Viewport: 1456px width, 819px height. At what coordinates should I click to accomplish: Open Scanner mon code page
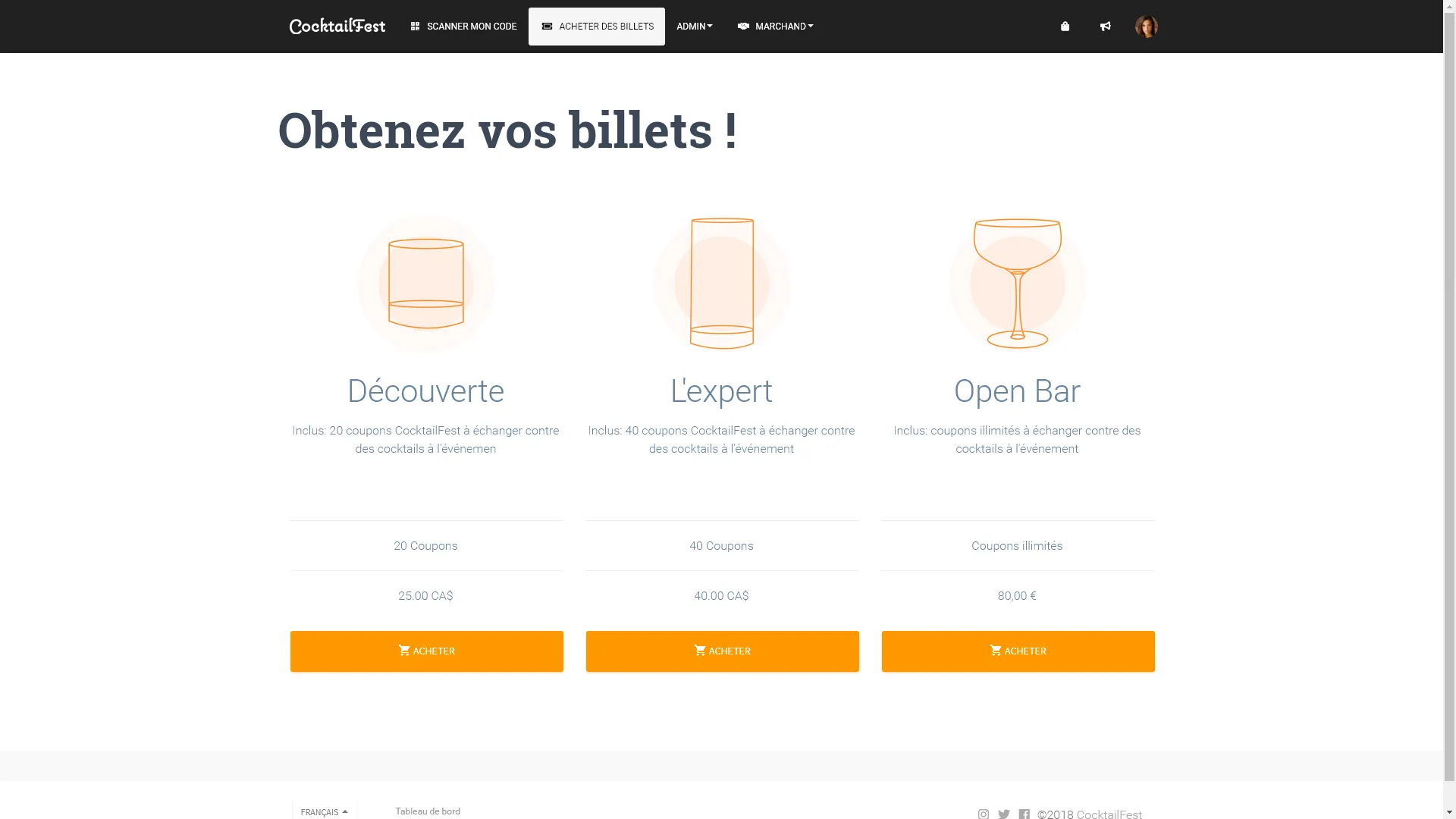pos(463,27)
